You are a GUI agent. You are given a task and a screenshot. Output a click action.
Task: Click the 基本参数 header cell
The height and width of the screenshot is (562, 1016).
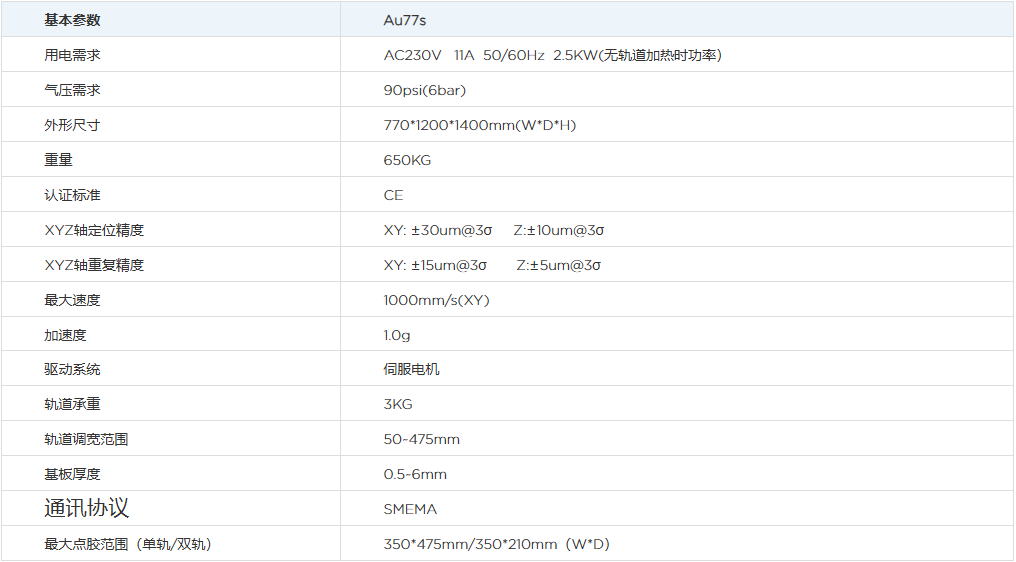[x=72, y=20]
